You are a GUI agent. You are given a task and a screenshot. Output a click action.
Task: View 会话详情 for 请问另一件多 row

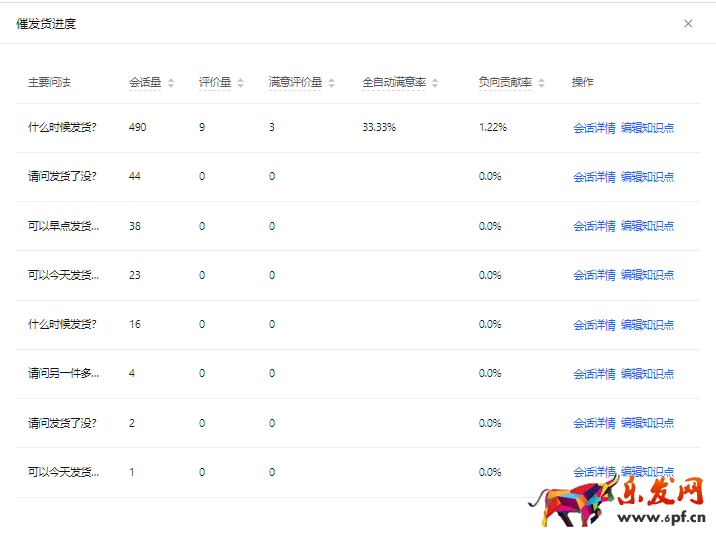594,374
